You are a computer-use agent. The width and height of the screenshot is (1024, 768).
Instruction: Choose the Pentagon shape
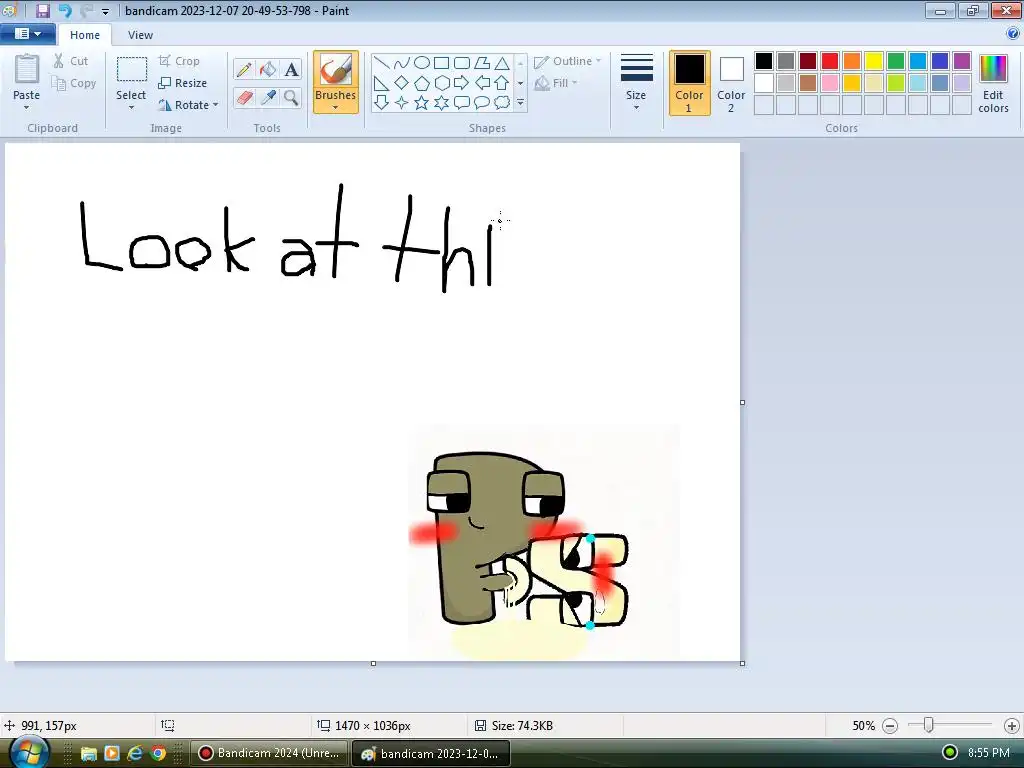click(x=422, y=83)
